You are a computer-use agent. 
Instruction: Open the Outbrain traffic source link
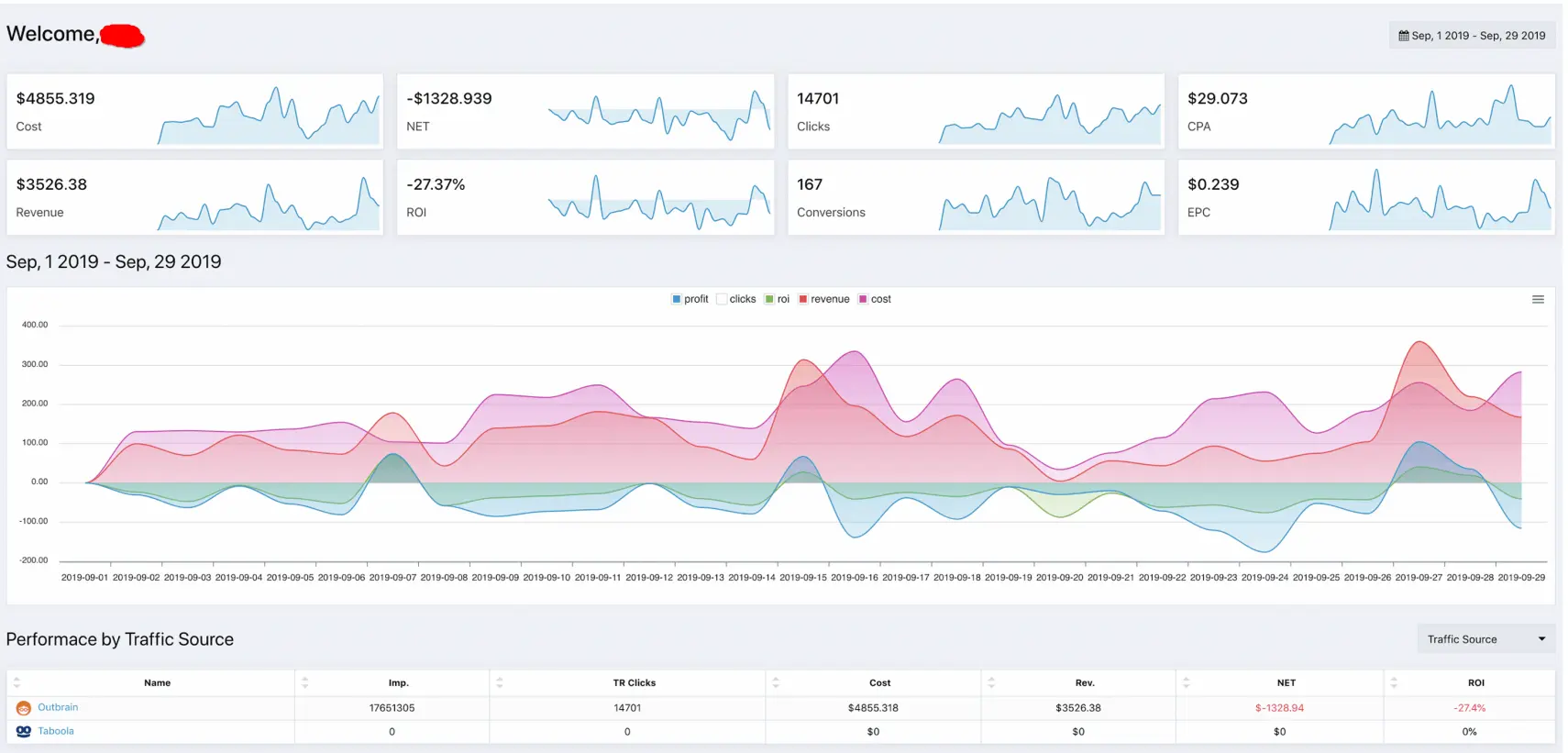pyautogui.click(x=58, y=707)
